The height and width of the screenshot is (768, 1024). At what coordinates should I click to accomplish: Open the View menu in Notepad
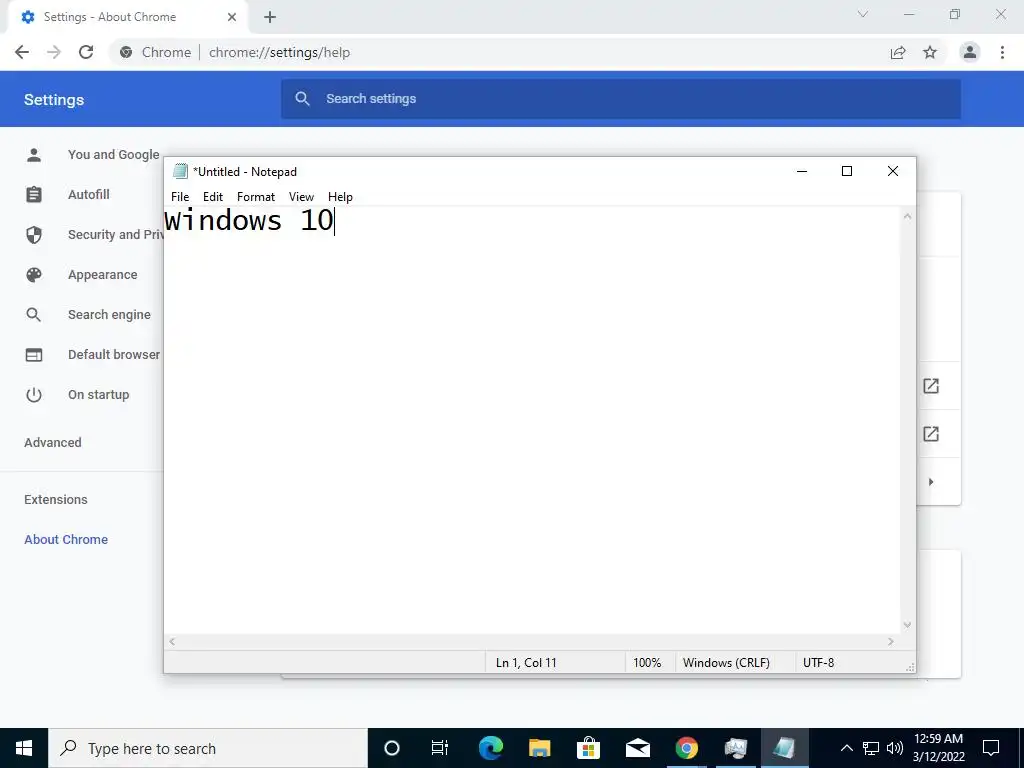tap(301, 197)
